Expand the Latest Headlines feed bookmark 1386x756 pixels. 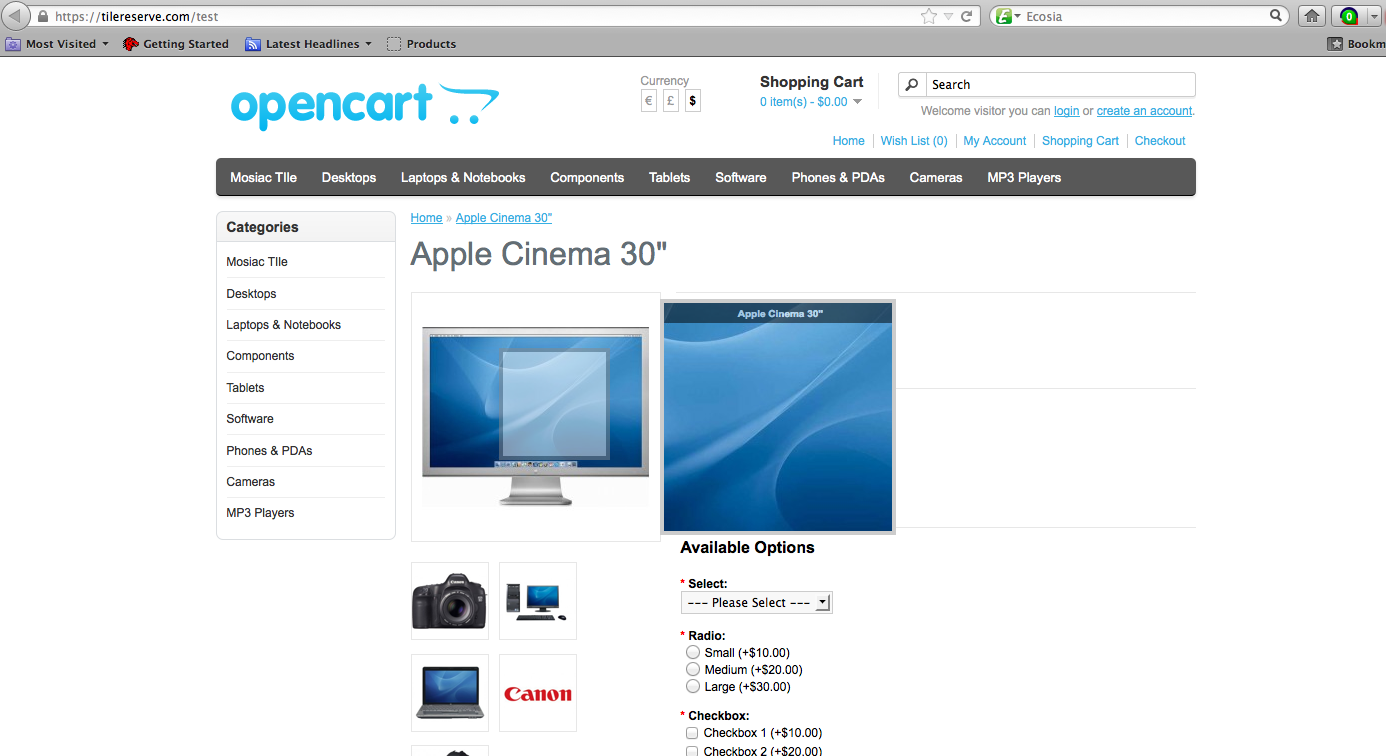coord(308,44)
